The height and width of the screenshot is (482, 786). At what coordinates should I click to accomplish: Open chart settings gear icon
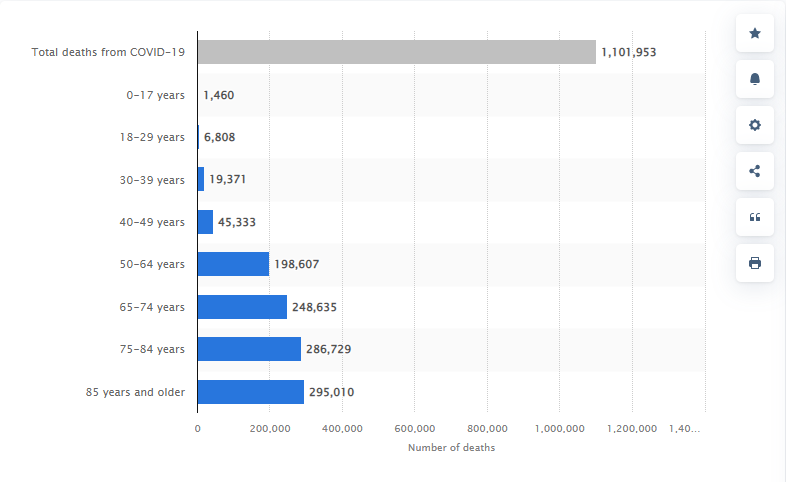pyautogui.click(x=755, y=125)
